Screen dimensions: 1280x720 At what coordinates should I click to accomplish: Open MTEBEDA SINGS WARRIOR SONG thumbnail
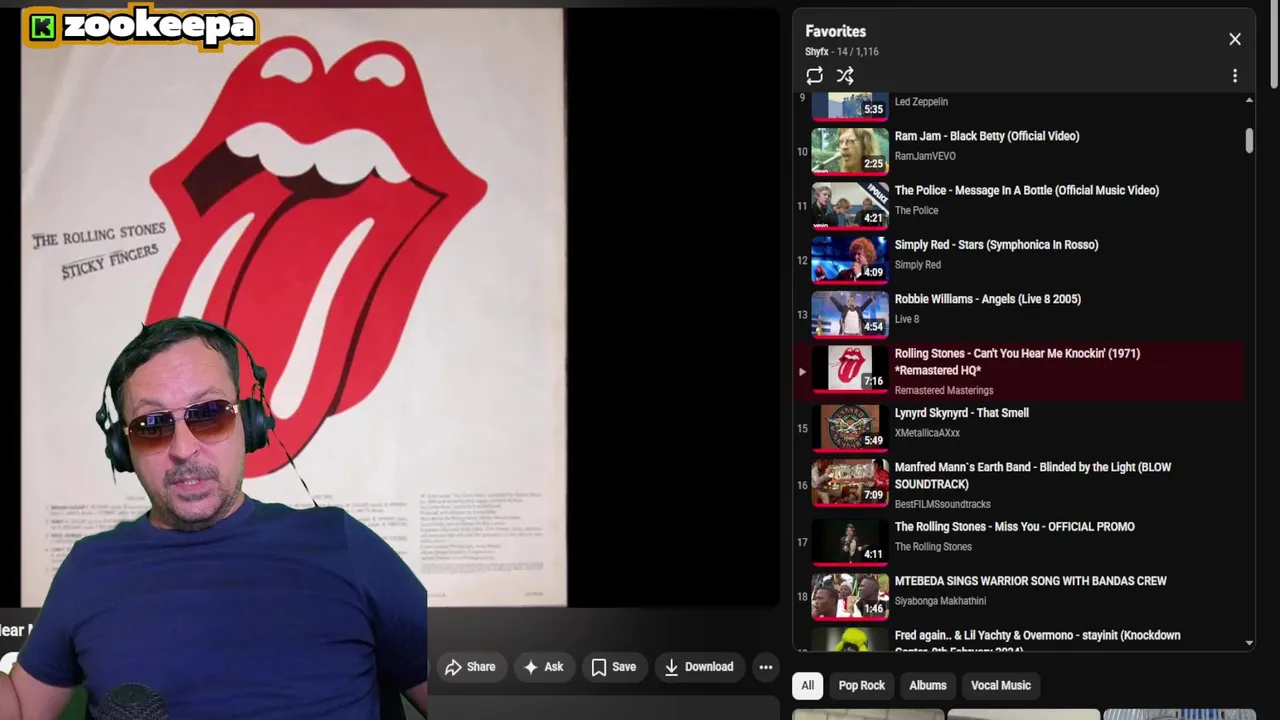click(850, 595)
